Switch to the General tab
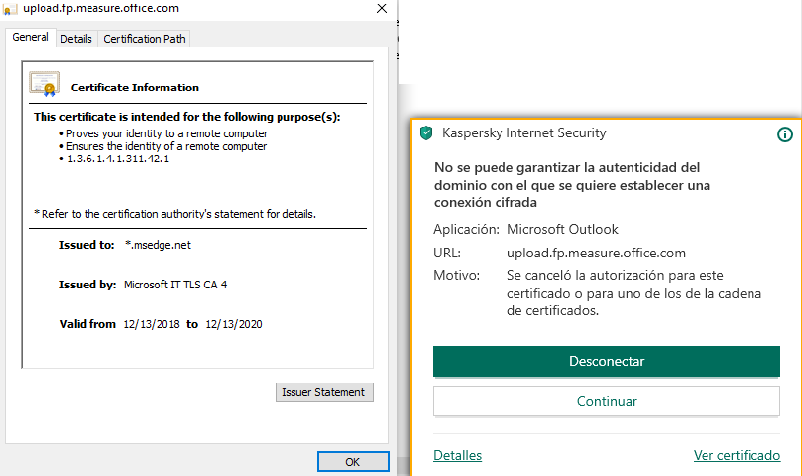Viewport: 802px width, 476px height. [31, 37]
